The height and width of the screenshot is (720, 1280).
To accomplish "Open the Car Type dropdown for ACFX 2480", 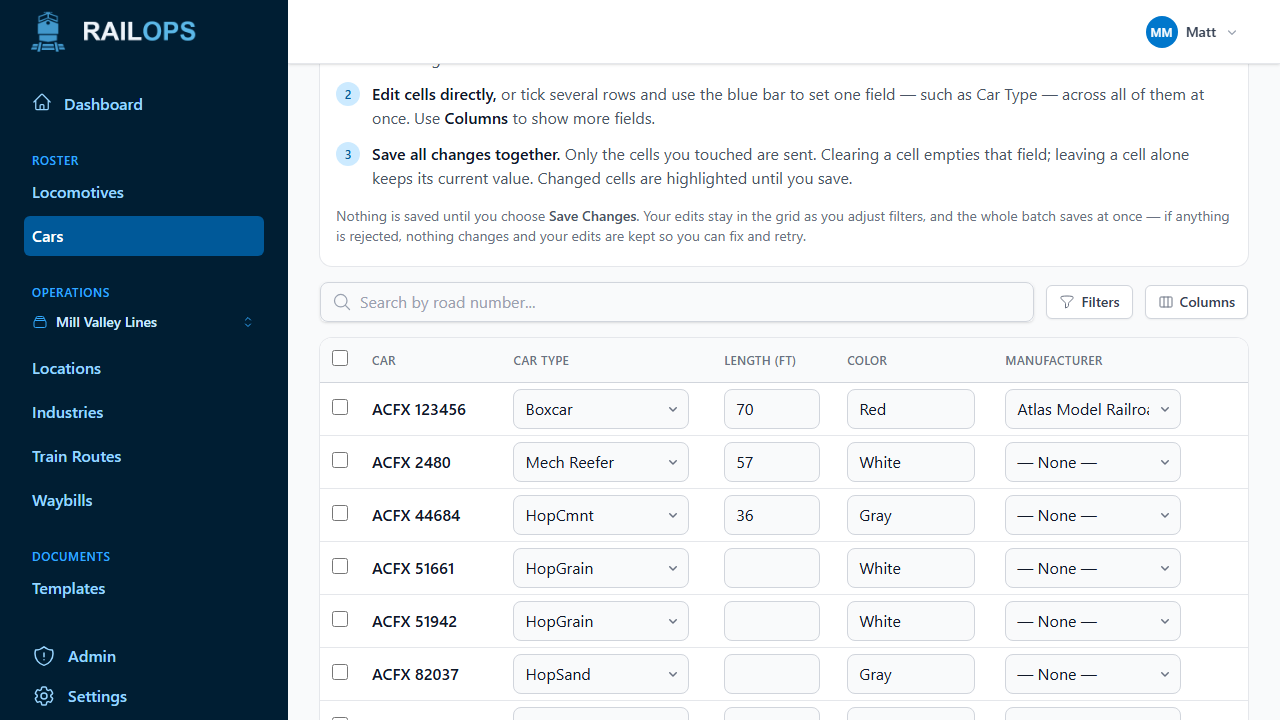I will (601, 462).
